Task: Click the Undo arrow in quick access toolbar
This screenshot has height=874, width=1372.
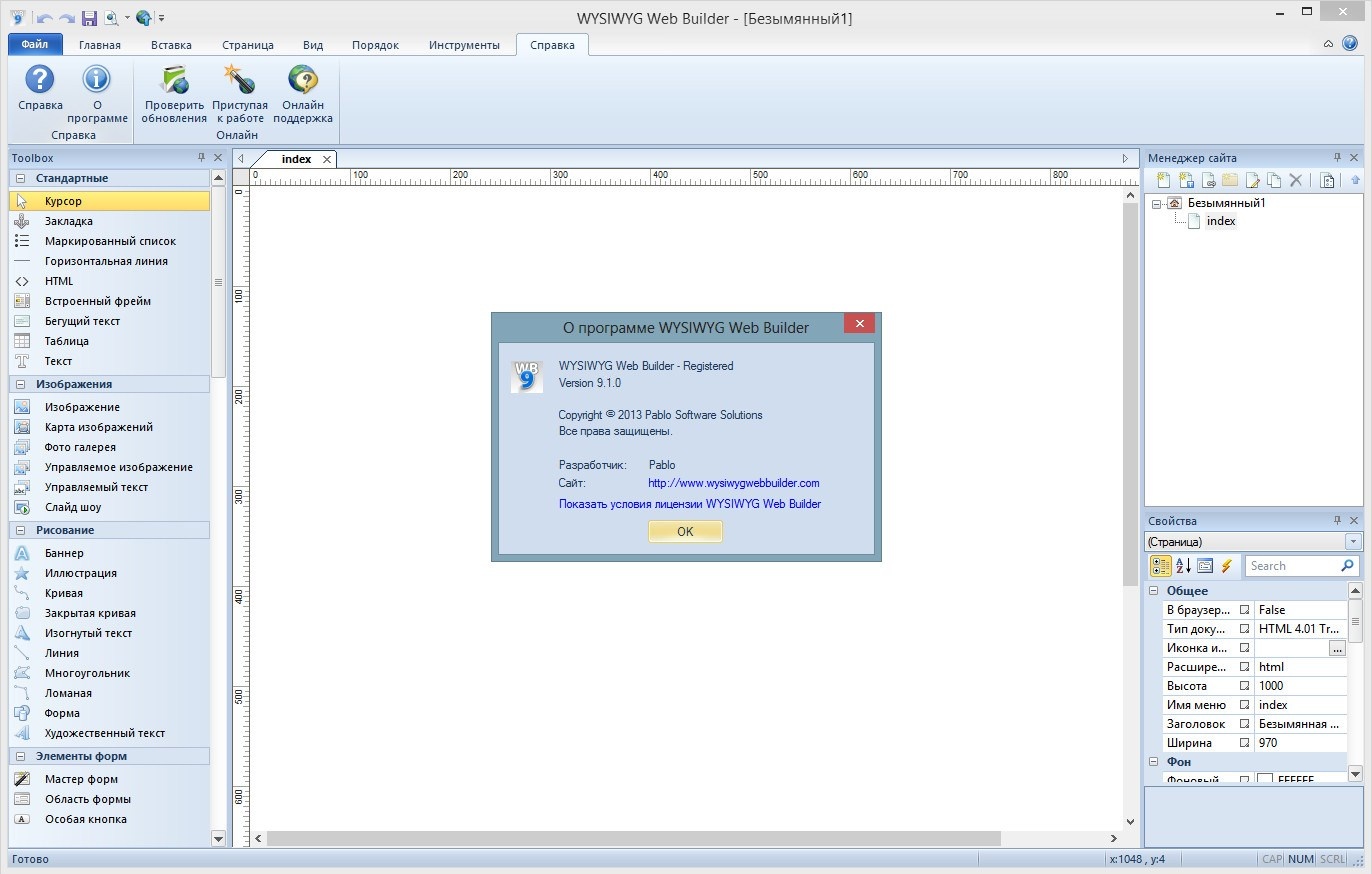Action: tap(45, 18)
